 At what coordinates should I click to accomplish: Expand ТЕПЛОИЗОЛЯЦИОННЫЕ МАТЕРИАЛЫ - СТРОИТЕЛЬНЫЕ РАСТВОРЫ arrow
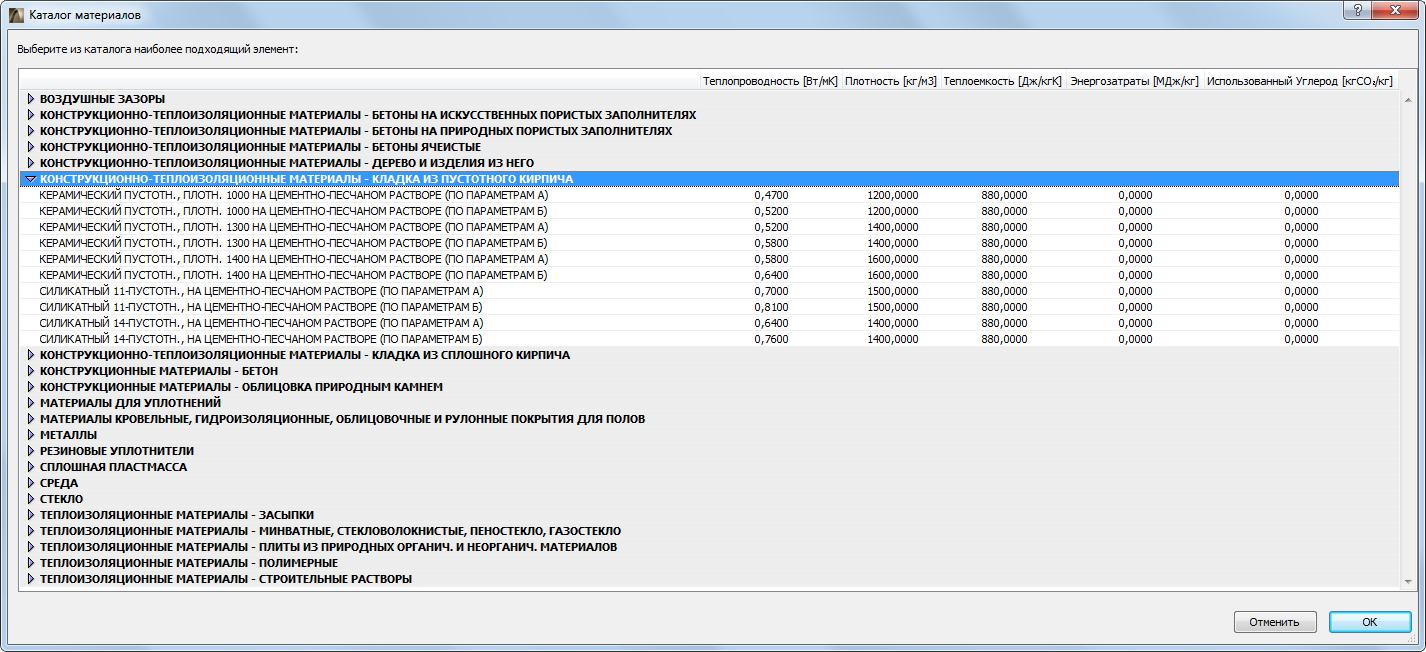31,579
